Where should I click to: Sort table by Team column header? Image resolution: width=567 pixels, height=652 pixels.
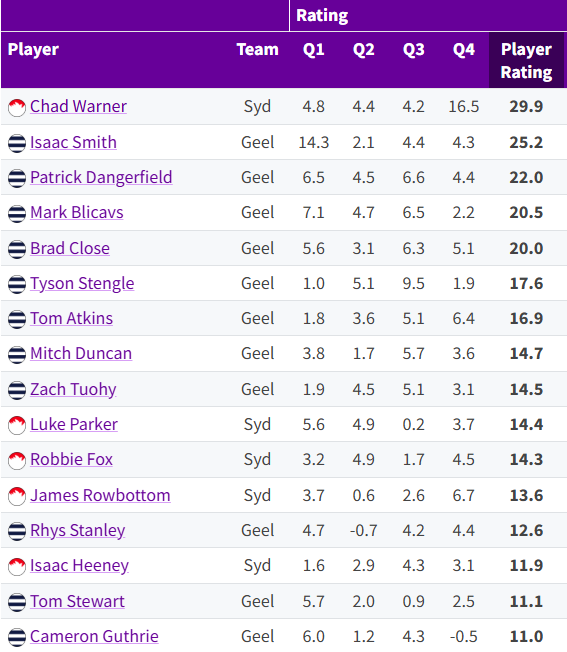pos(257,49)
